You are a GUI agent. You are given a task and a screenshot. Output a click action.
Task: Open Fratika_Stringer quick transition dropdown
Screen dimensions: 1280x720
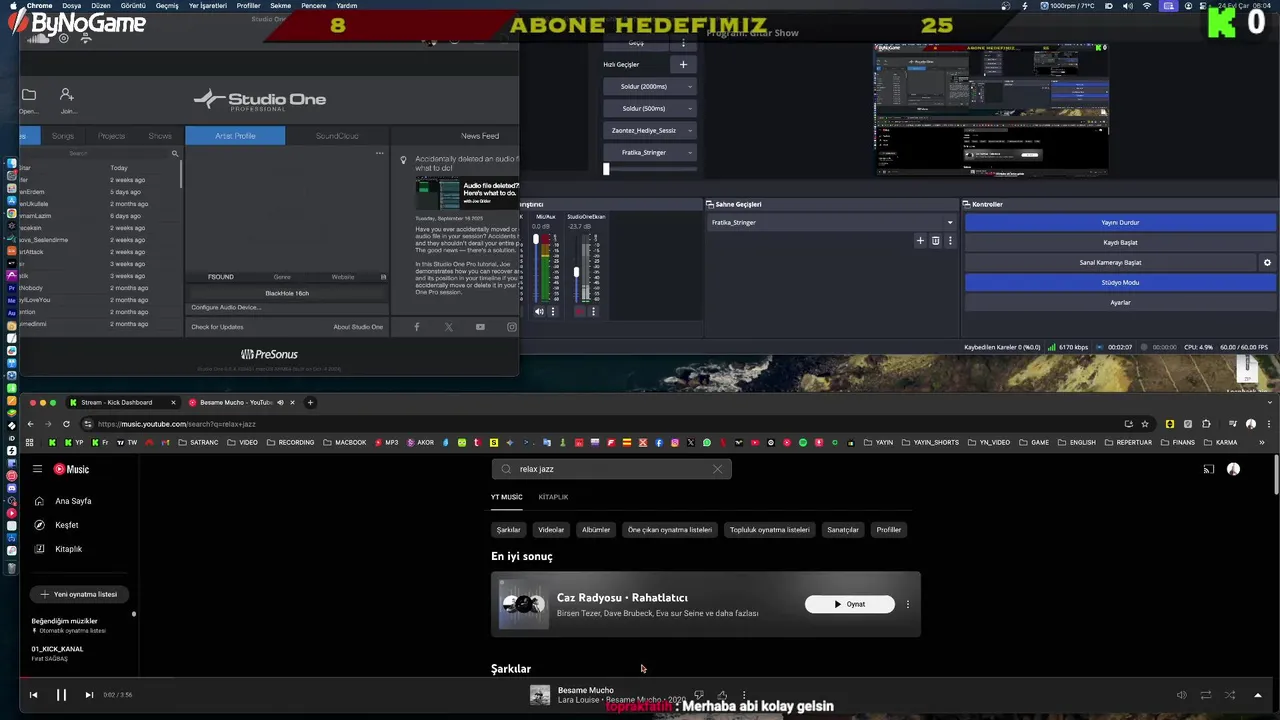pos(649,152)
